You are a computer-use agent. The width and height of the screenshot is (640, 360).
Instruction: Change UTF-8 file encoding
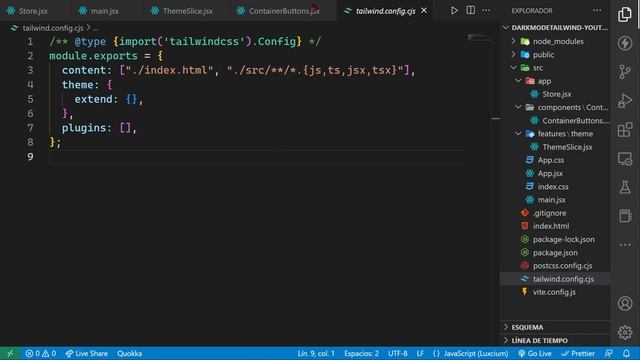pyautogui.click(x=398, y=353)
